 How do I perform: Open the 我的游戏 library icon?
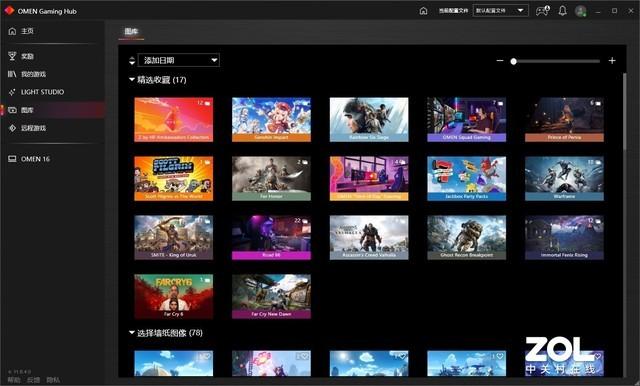(12, 74)
